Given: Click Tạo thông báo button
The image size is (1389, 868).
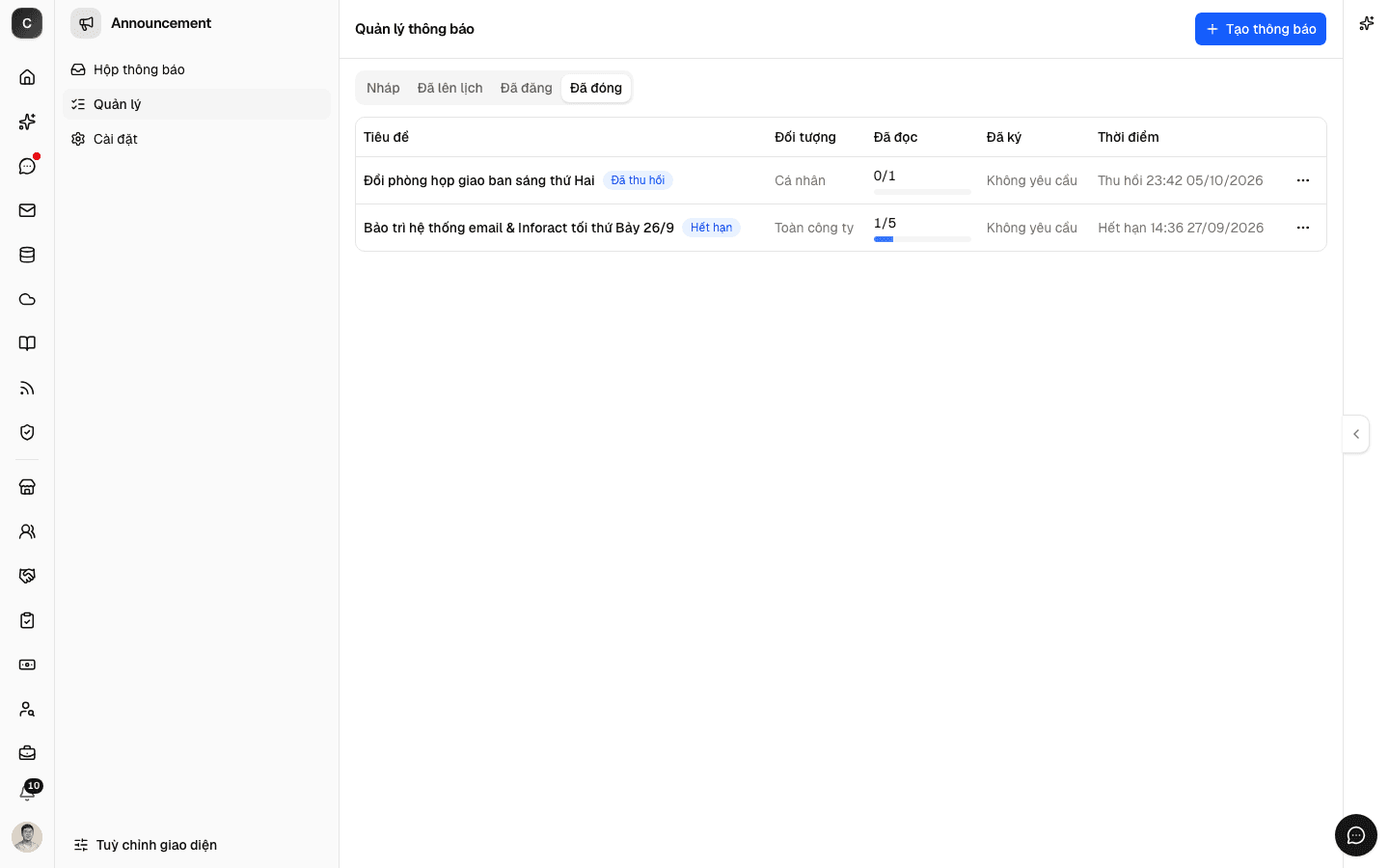Looking at the screenshot, I should [1261, 29].
